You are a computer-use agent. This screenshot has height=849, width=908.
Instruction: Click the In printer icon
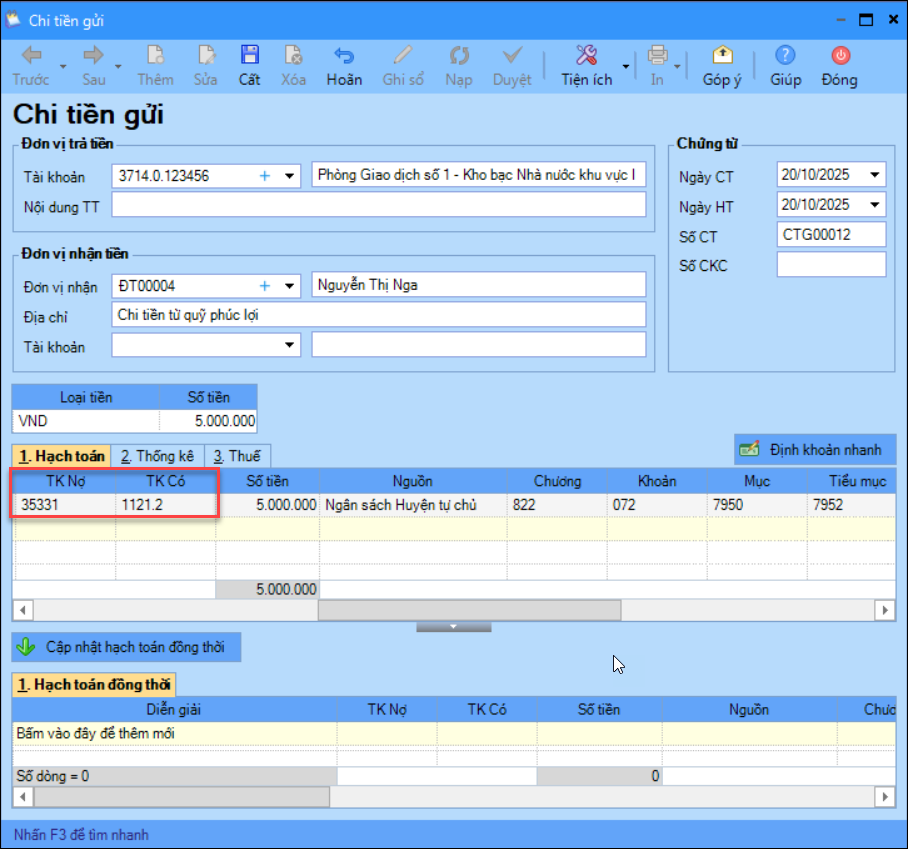pyautogui.click(x=657, y=56)
